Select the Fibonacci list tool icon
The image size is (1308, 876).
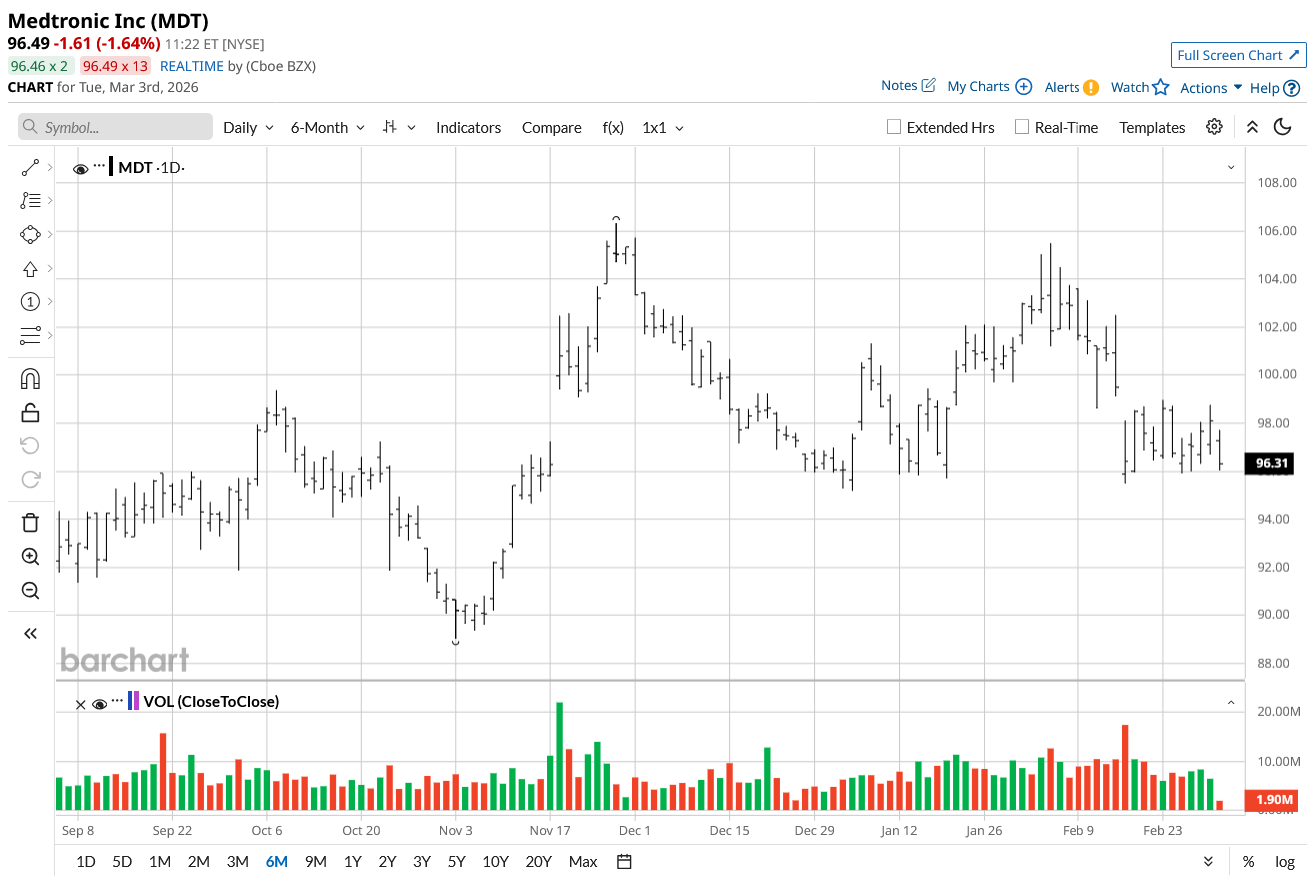click(30, 201)
